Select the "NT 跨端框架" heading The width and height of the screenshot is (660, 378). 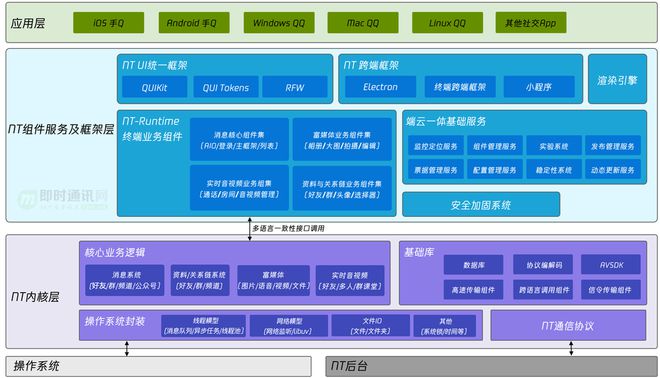[371, 65]
